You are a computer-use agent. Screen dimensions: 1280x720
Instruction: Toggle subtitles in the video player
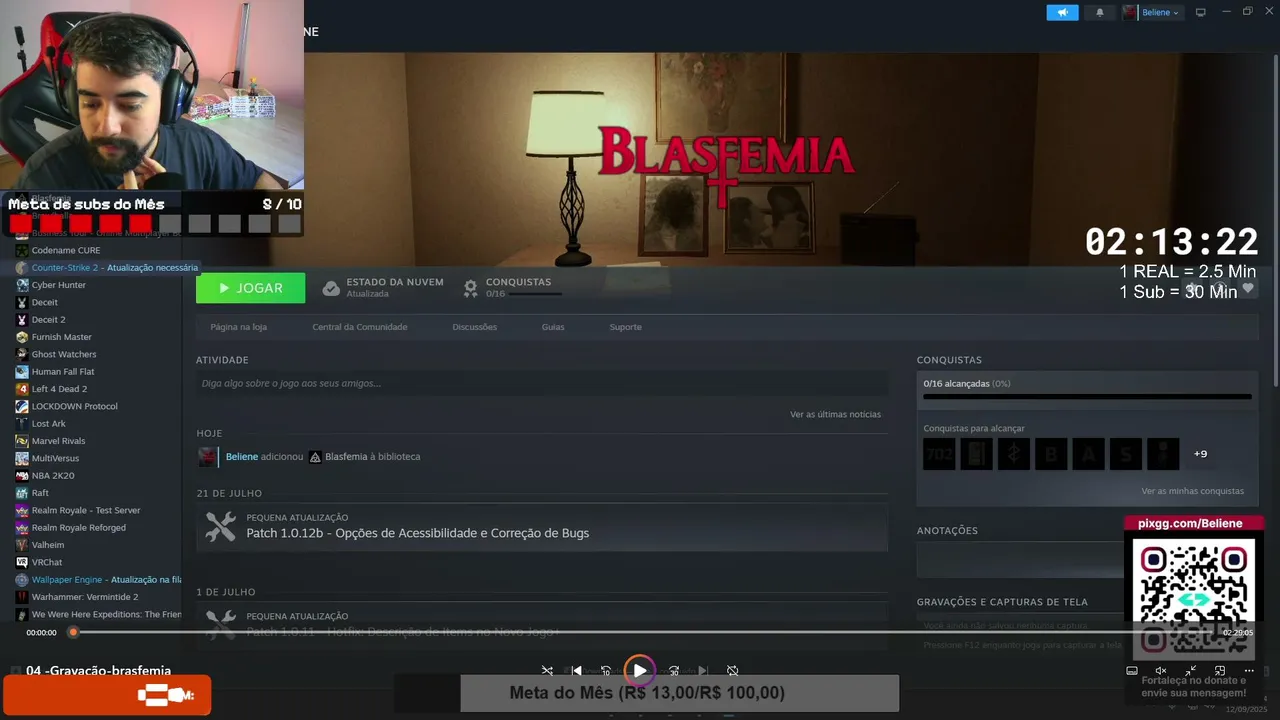pos(1132,671)
